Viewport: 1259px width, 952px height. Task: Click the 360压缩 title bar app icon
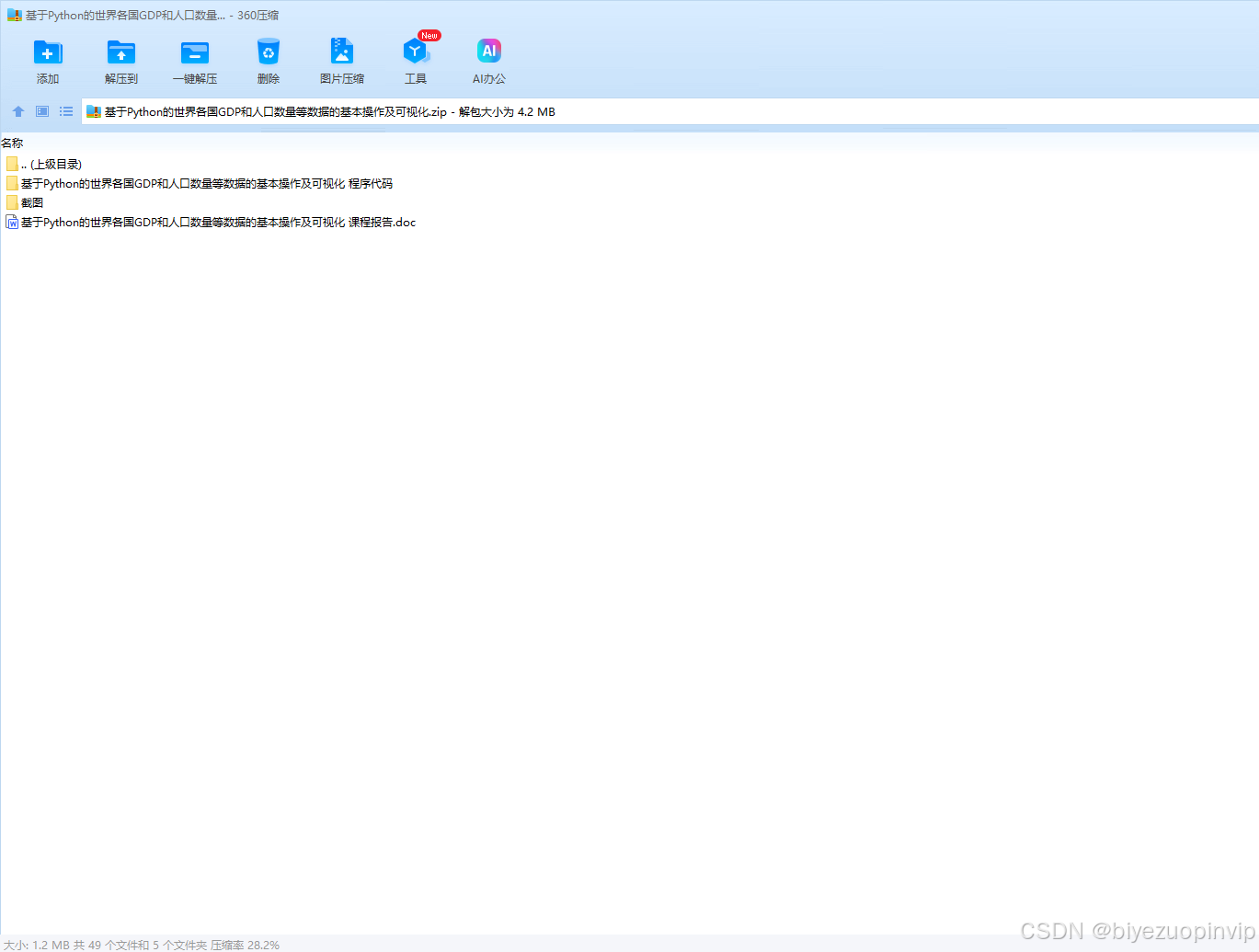click(15, 15)
